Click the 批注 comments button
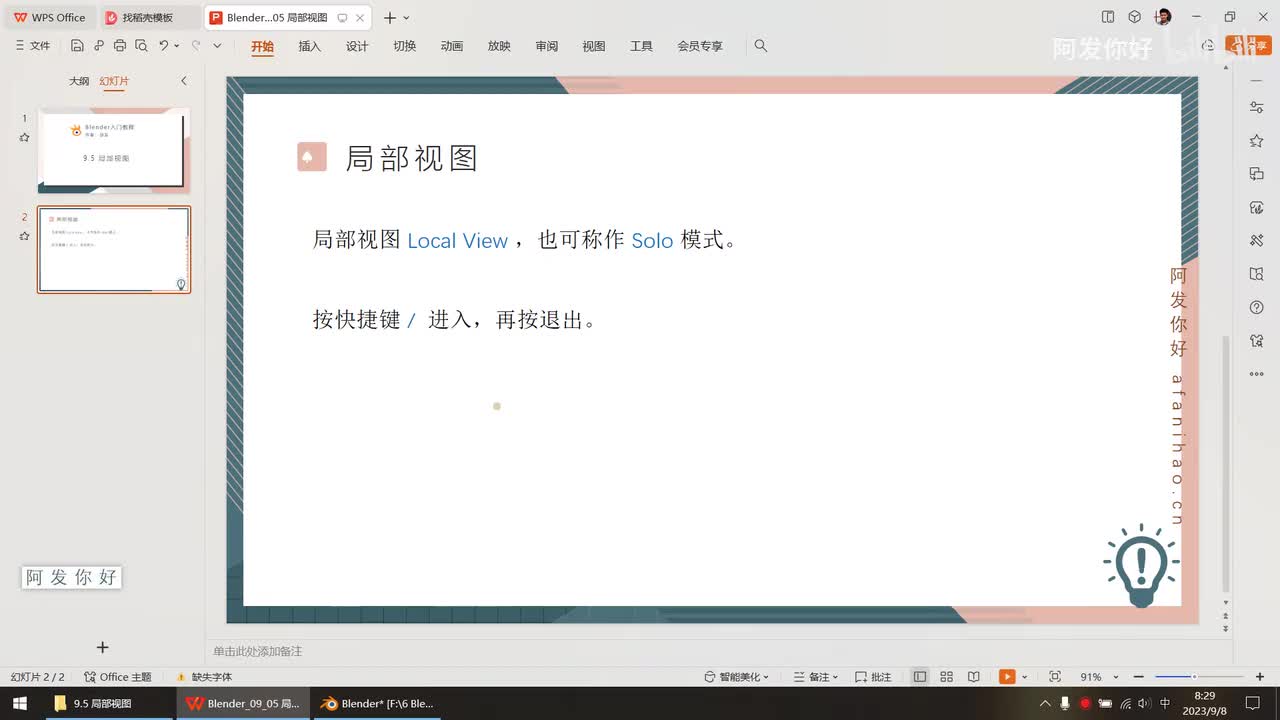Image resolution: width=1280 pixels, height=720 pixels. [873, 677]
